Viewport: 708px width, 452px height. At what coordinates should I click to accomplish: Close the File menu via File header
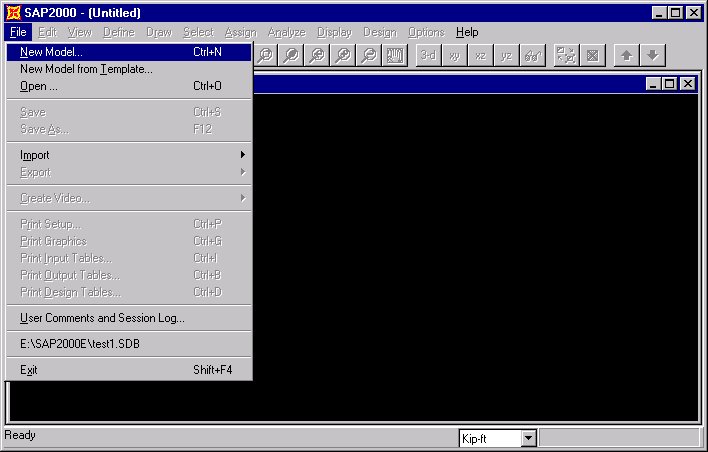pos(18,32)
